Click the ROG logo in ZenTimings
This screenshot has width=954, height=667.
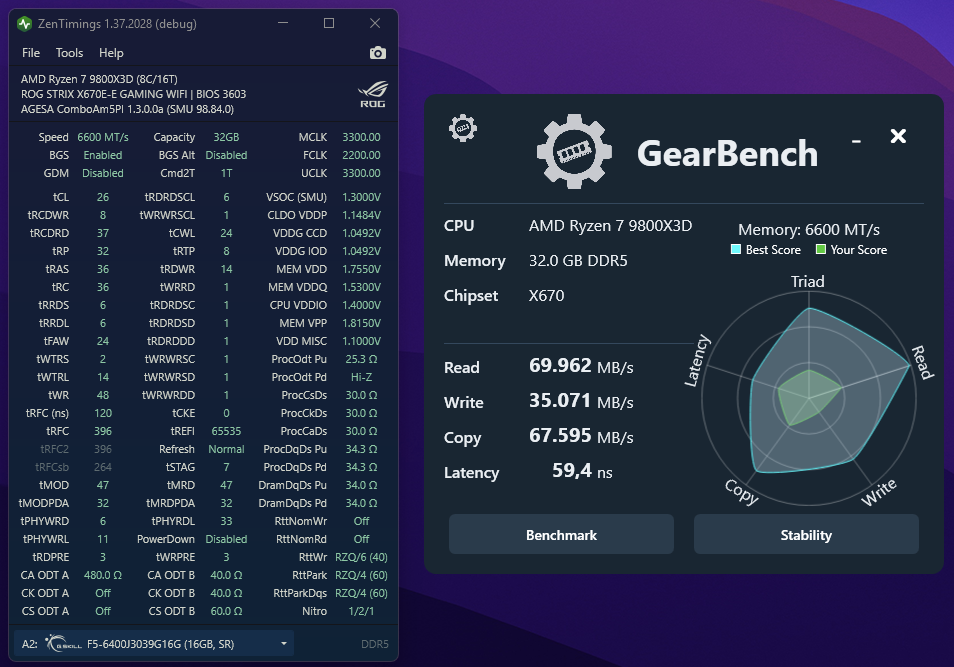click(372, 94)
